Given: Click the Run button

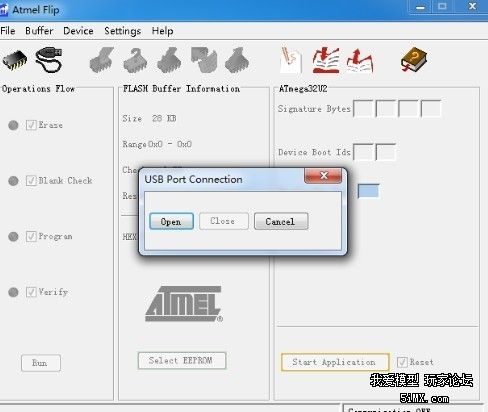Looking at the screenshot, I should click(x=41, y=363).
